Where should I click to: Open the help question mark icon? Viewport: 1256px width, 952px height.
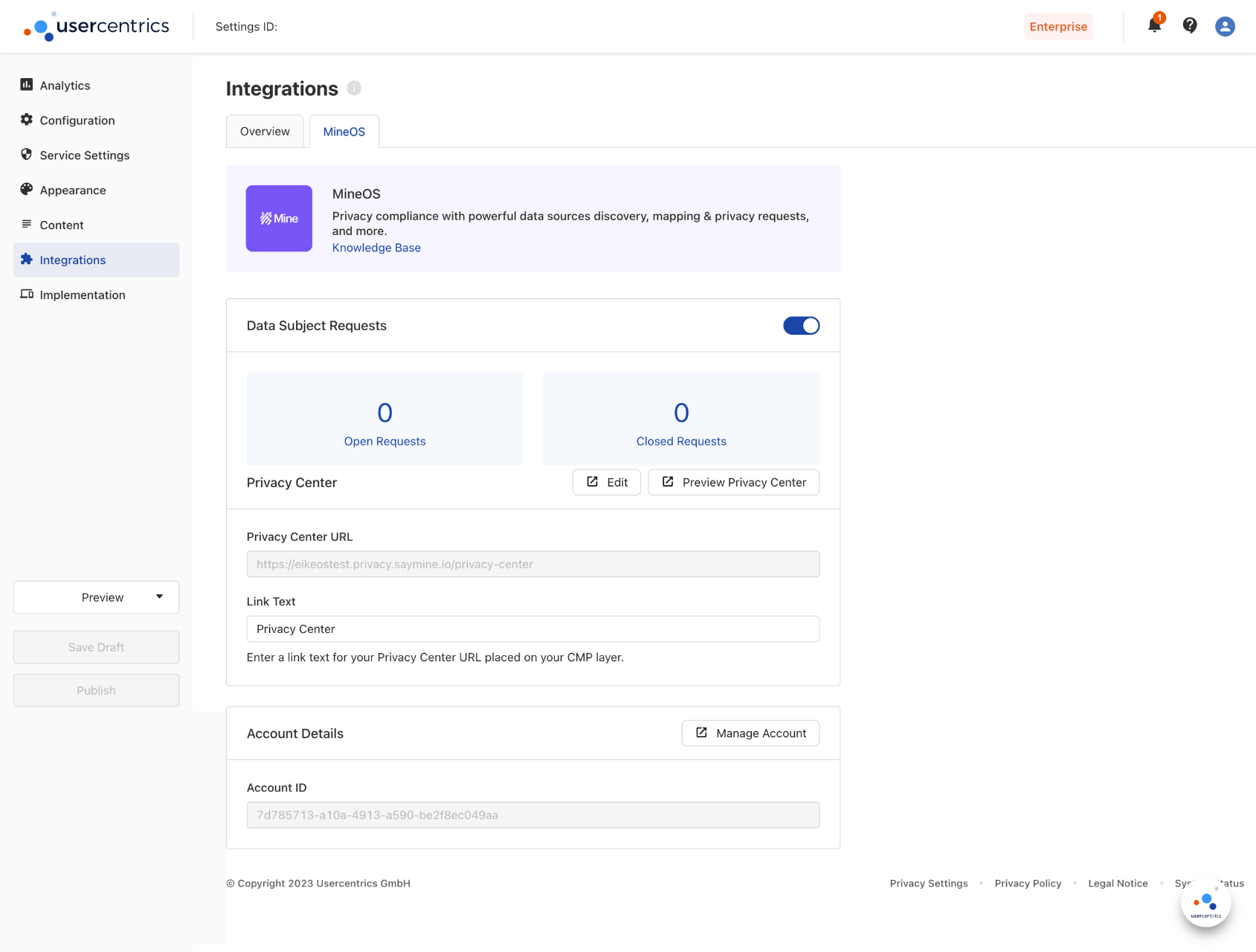[1190, 26]
